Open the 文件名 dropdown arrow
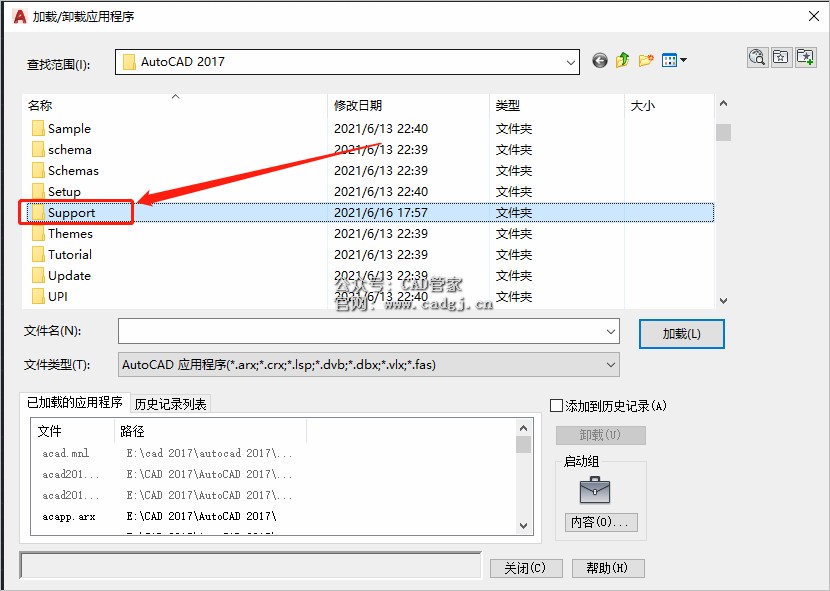 (611, 332)
